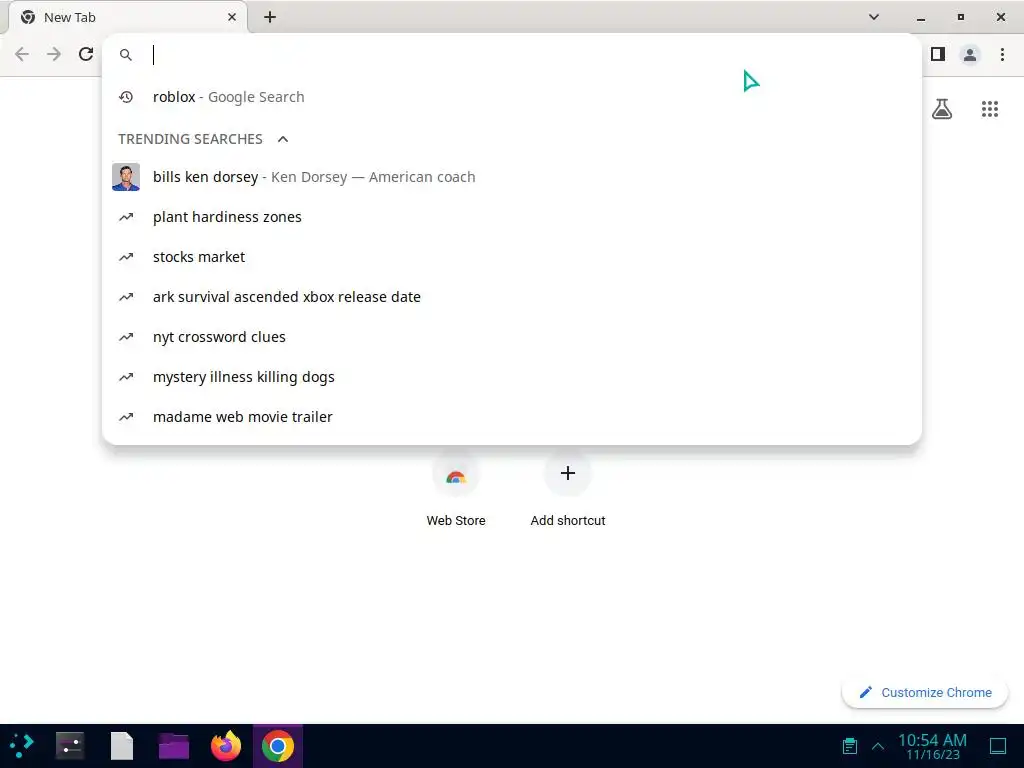1024x768 pixels.
Task: Open the text document icon in the taskbar
Action: pos(121,746)
